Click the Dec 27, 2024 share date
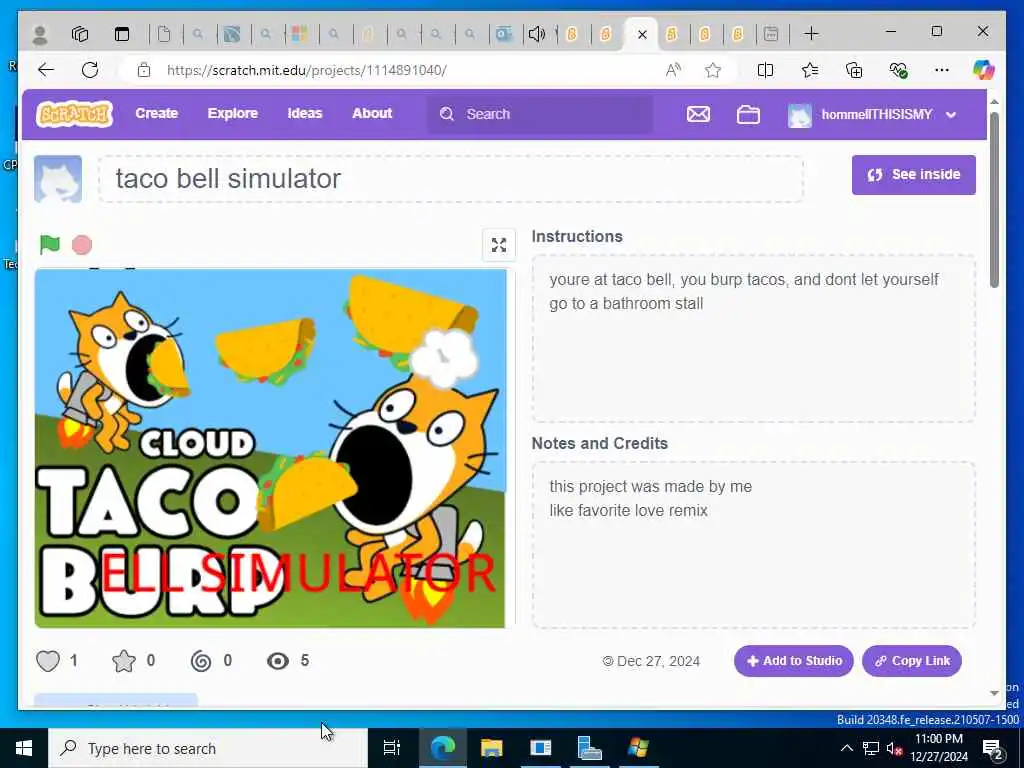The height and width of the screenshot is (768, 1024). click(x=658, y=661)
